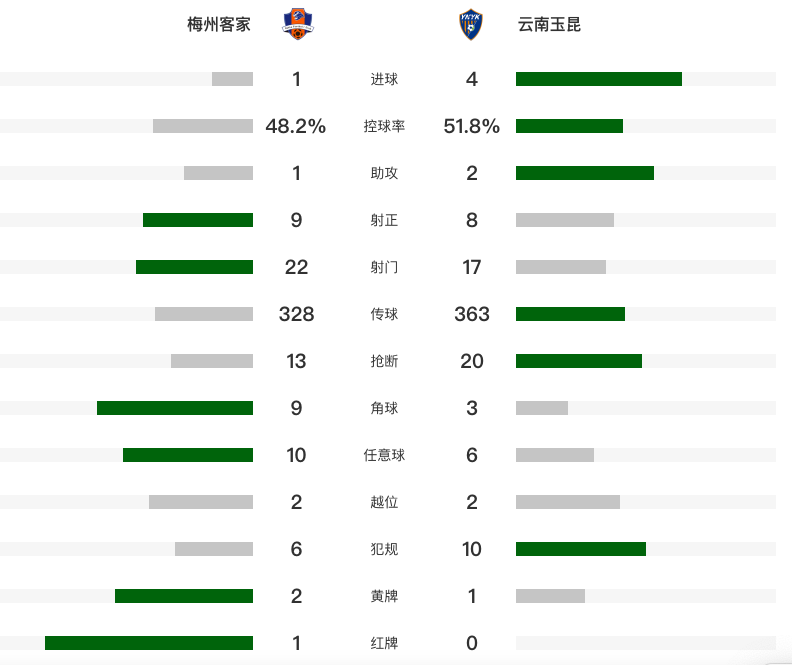The height and width of the screenshot is (665, 792).
Task: Click the Yunnan Yukun team logo
Action: pos(471,24)
